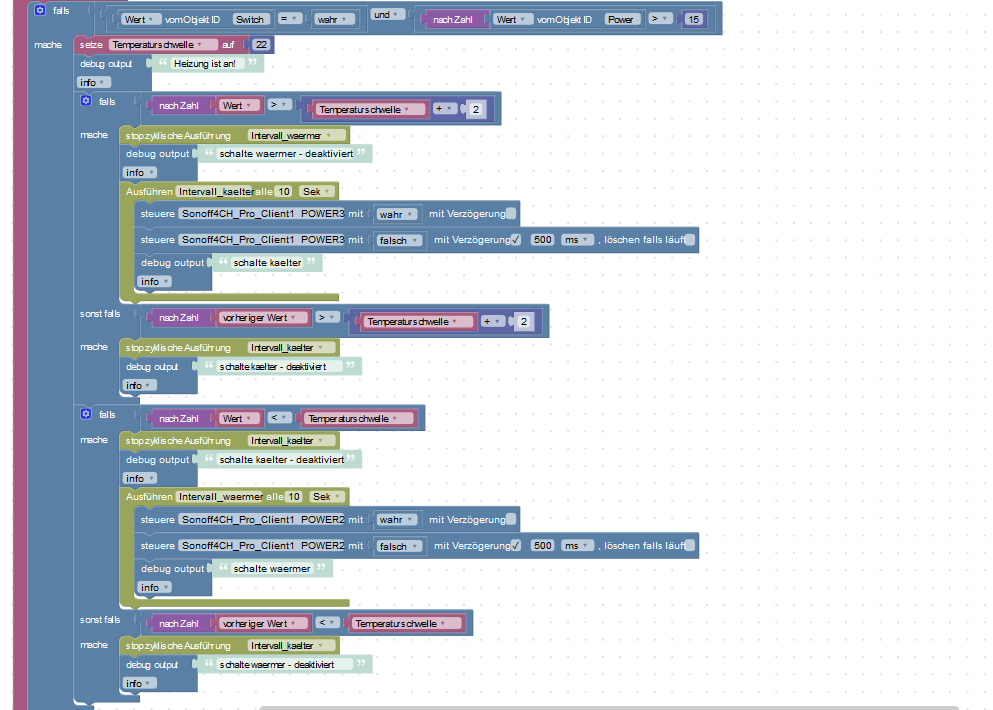Uncheck mit Verzögerung on POWER3 falsch row
993x710 pixels.
pos(516,239)
